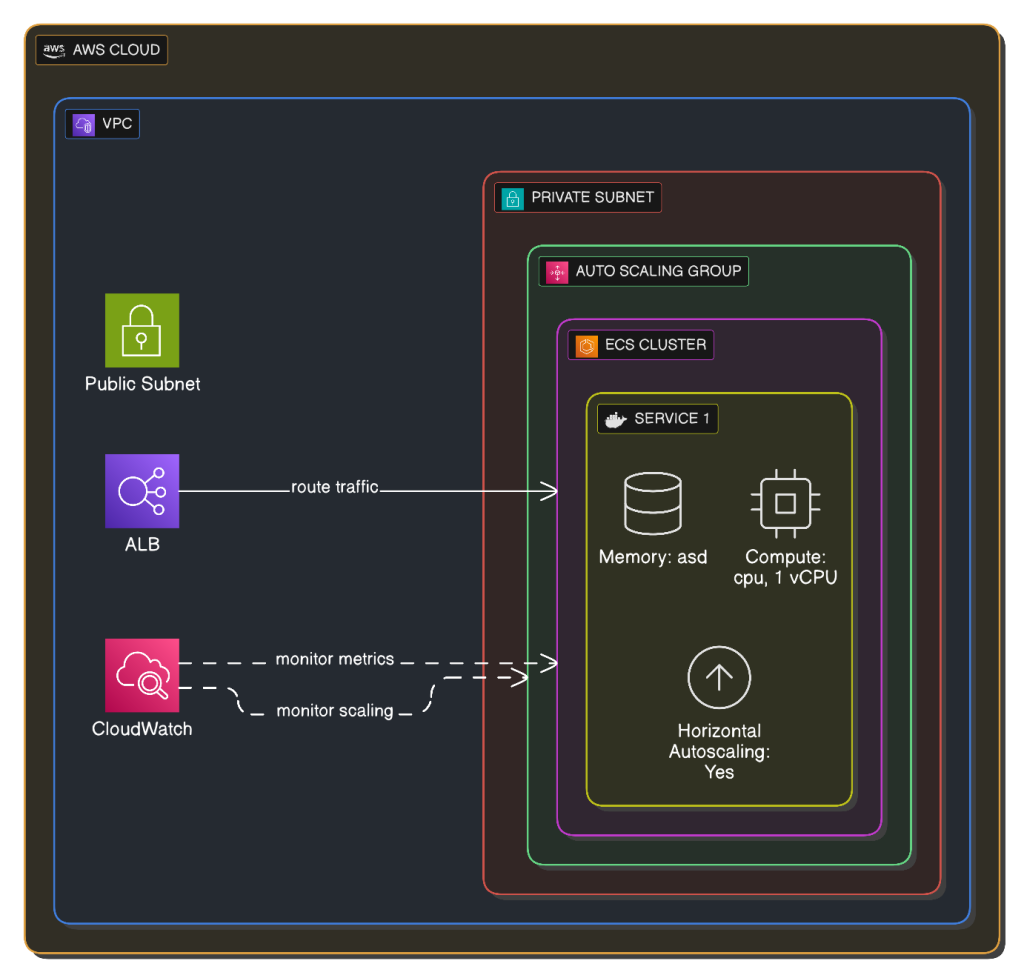Click the Compute CPU chip icon
The width and height of the screenshot is (1024, 978).
[785, 503]
